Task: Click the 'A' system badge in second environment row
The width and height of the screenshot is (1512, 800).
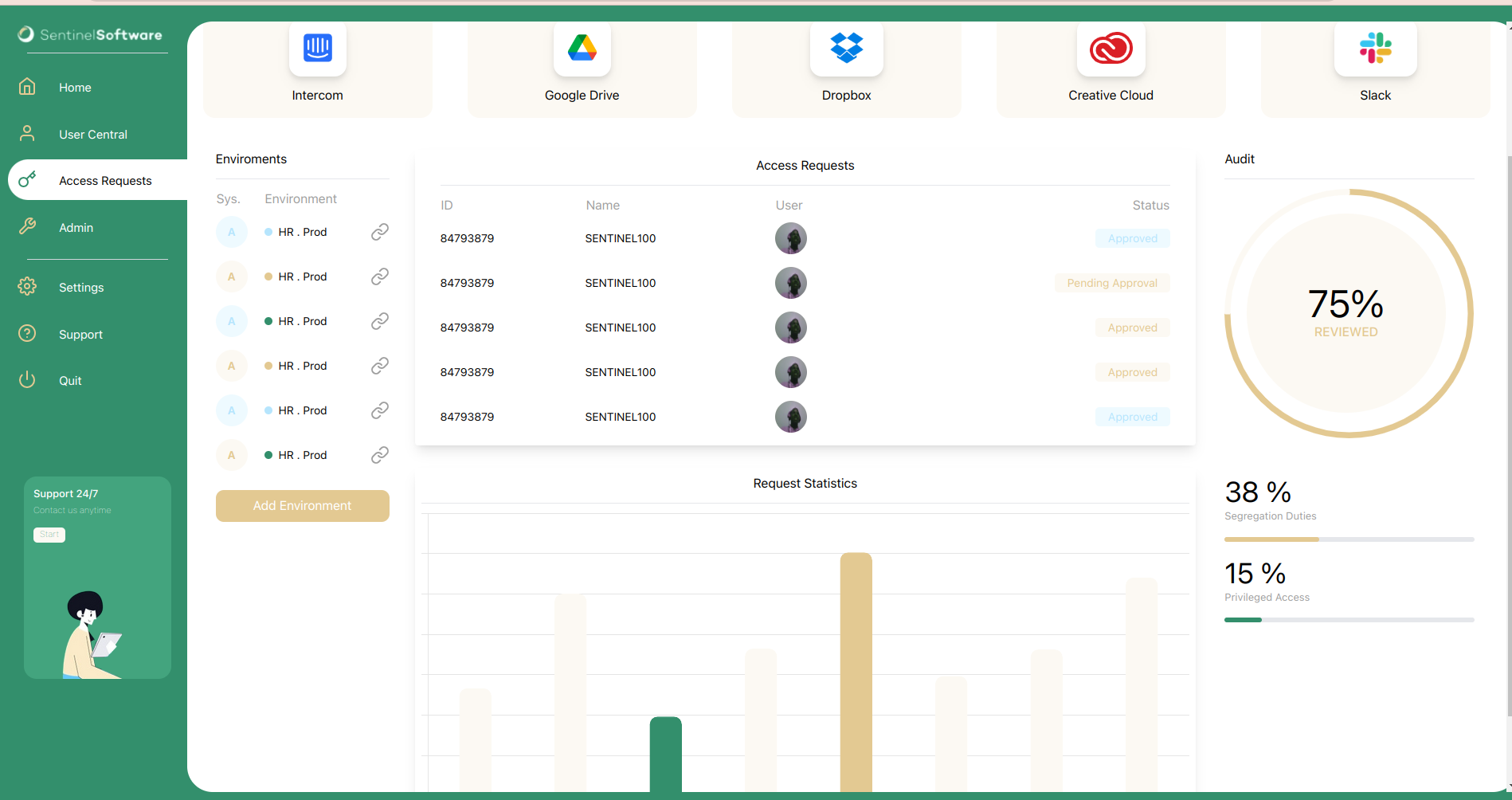Action: (232, 276)
